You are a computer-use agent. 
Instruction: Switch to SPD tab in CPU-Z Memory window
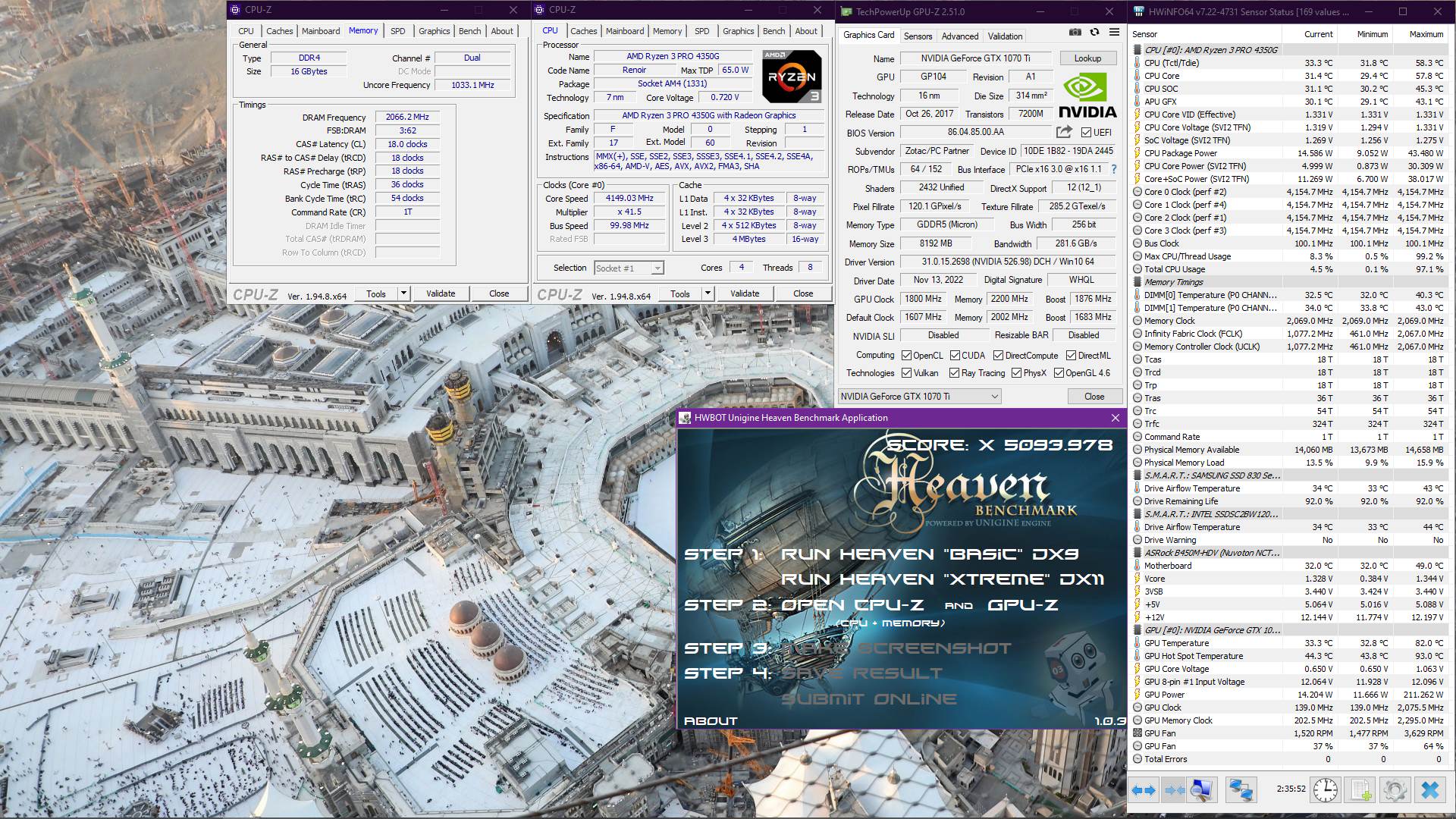tap(398, 31)
